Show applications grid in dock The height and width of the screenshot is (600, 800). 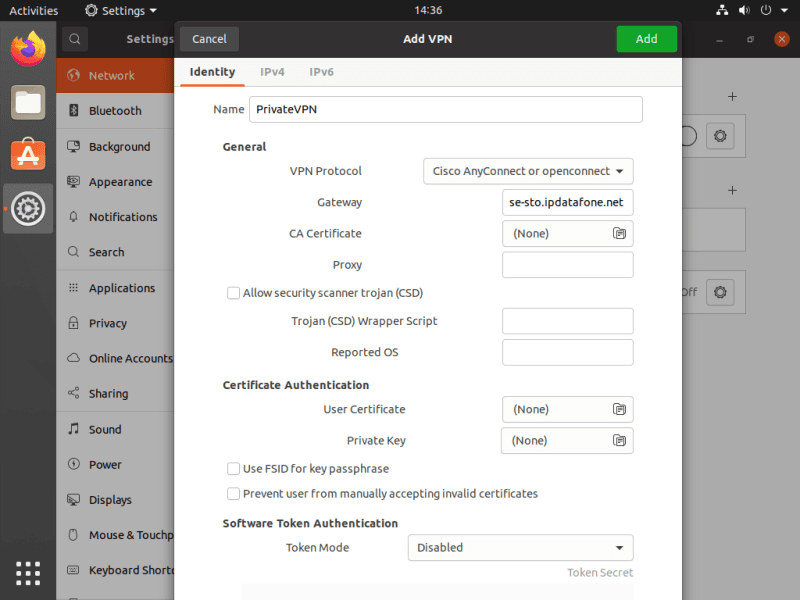[x=28, y=573]
